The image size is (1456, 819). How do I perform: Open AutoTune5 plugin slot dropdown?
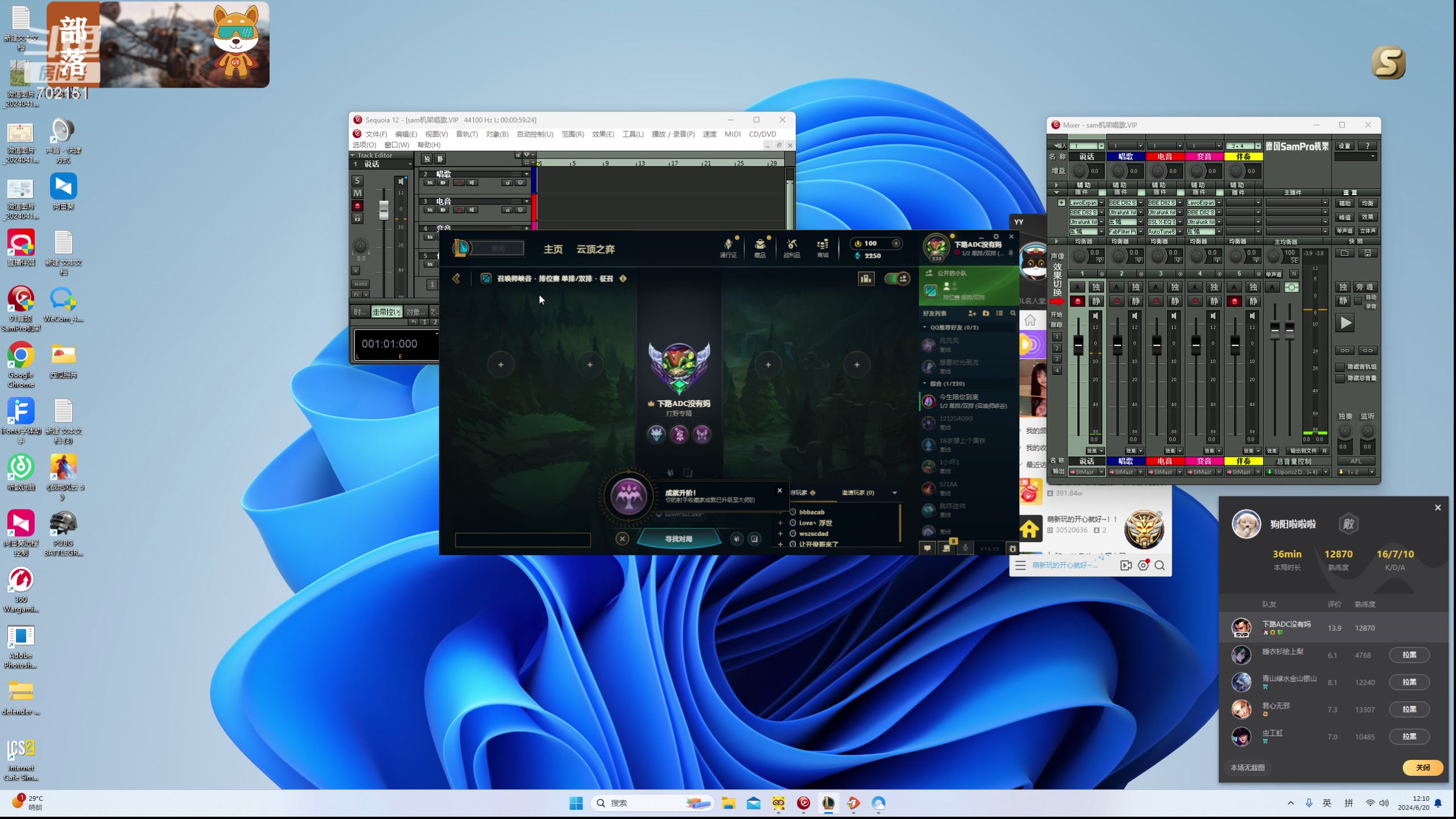point(1180,231)
